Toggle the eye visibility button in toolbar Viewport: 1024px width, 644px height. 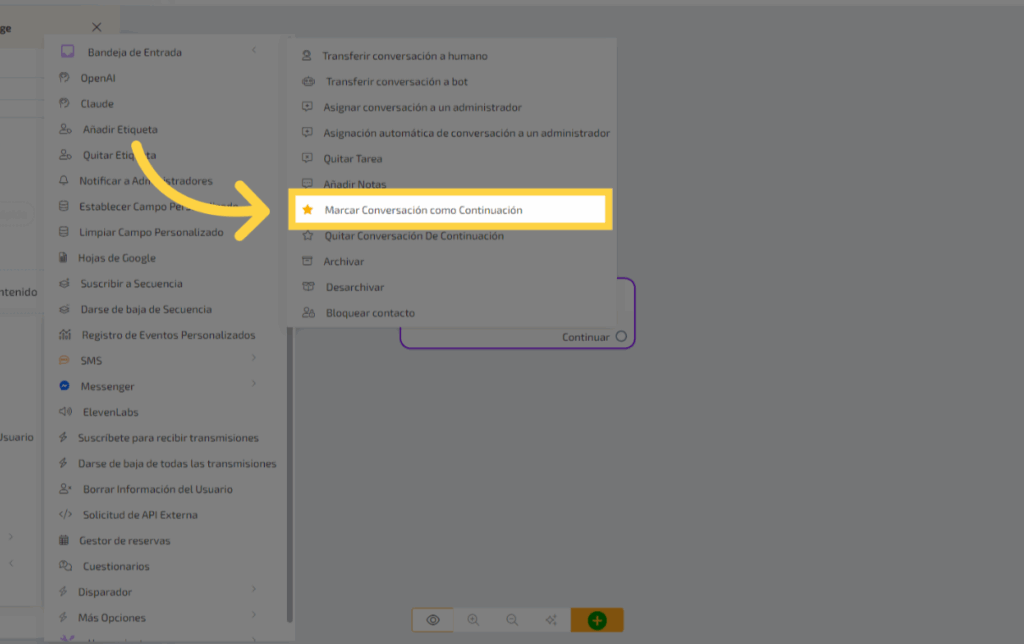point(433,620)
